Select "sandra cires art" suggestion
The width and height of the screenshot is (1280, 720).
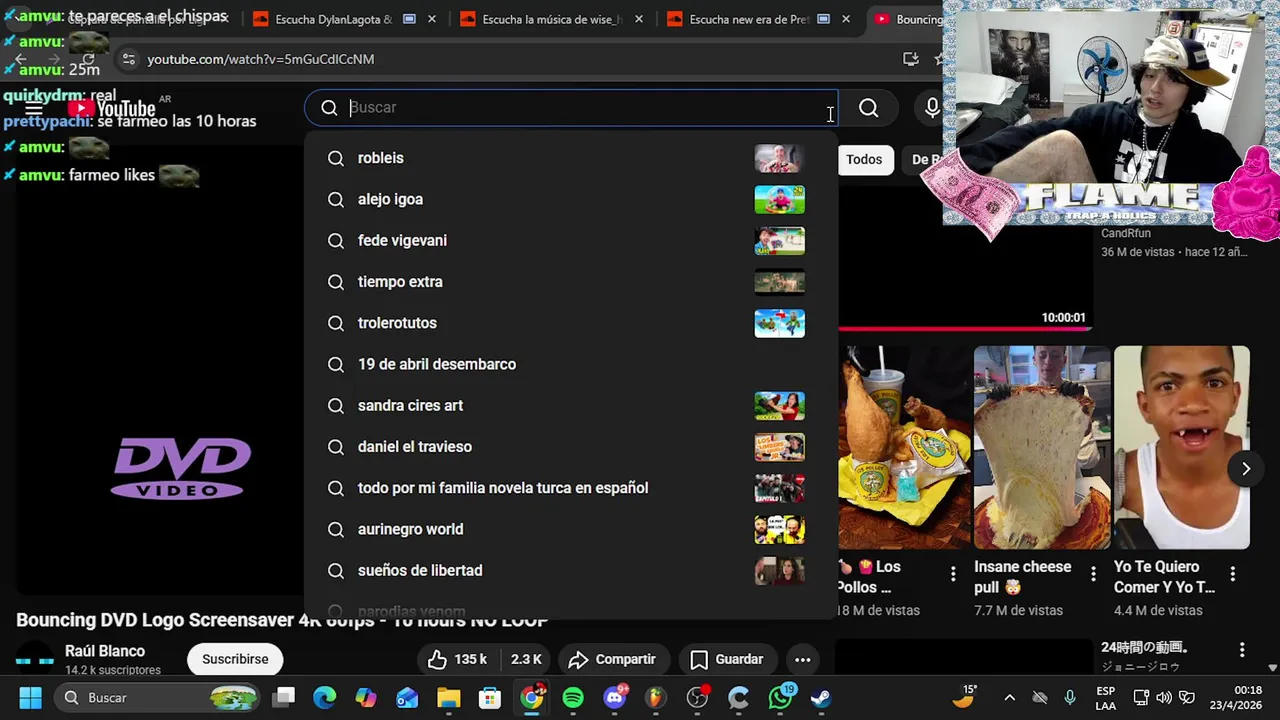[570, 405]
